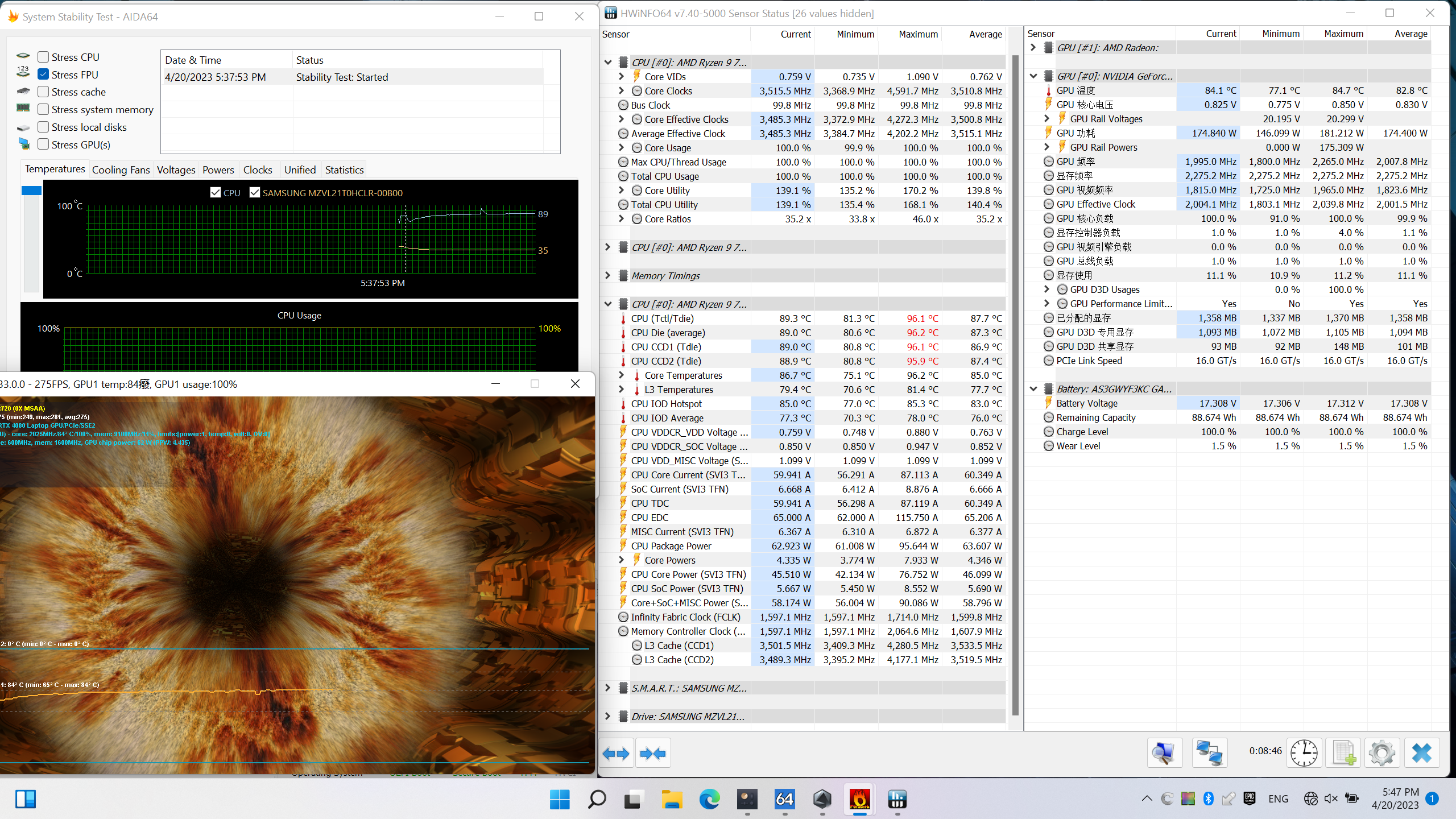Image resolution: width=1456 pixels, height=819 pixels.
Task: Enable the Stress CPU checkbox
Action: (x=43, y=57)
